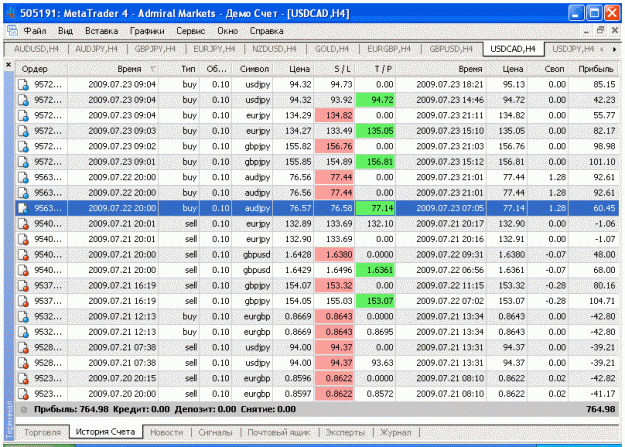The width and height of the screenshot is (625, 447).
Task: Click the MetaTrader title bar icon
Action: click(x=11, y=13)
